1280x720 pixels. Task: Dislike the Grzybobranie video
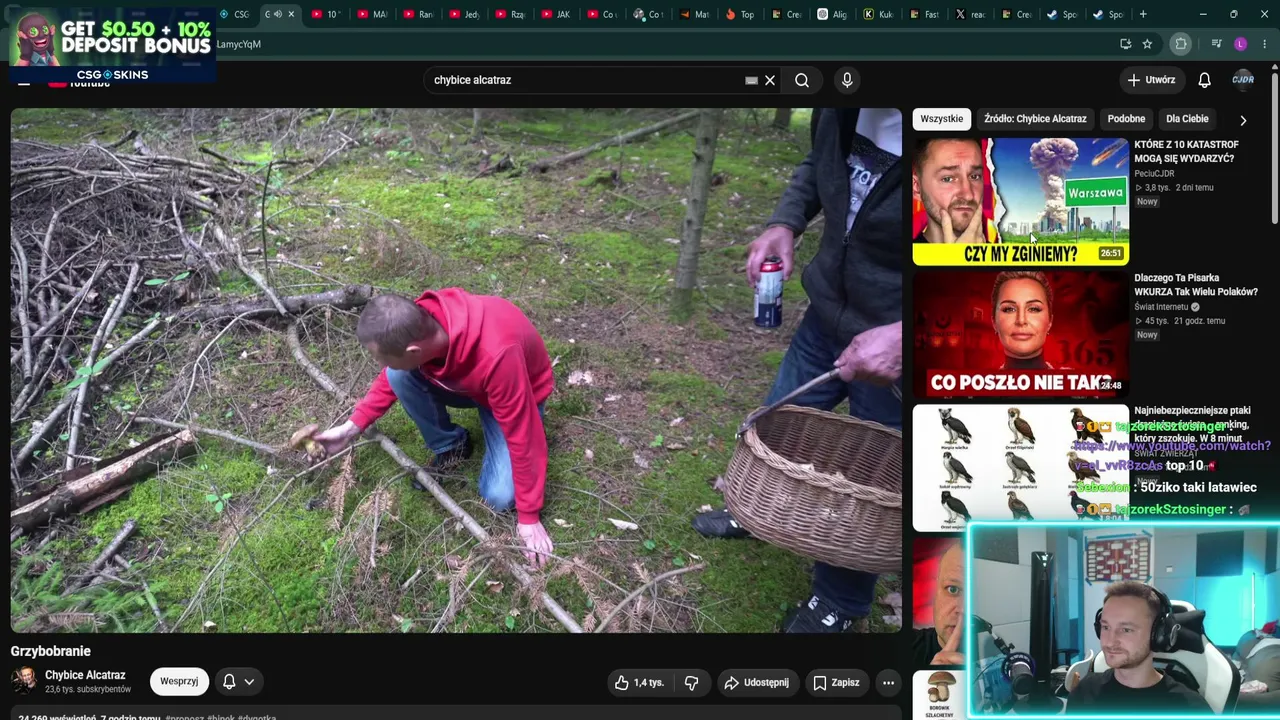tap(691, 683)
